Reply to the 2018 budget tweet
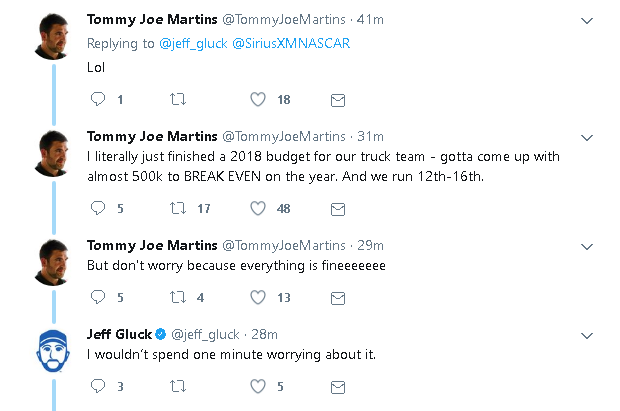Screen dimensions: 620x411 coord(98,208)
